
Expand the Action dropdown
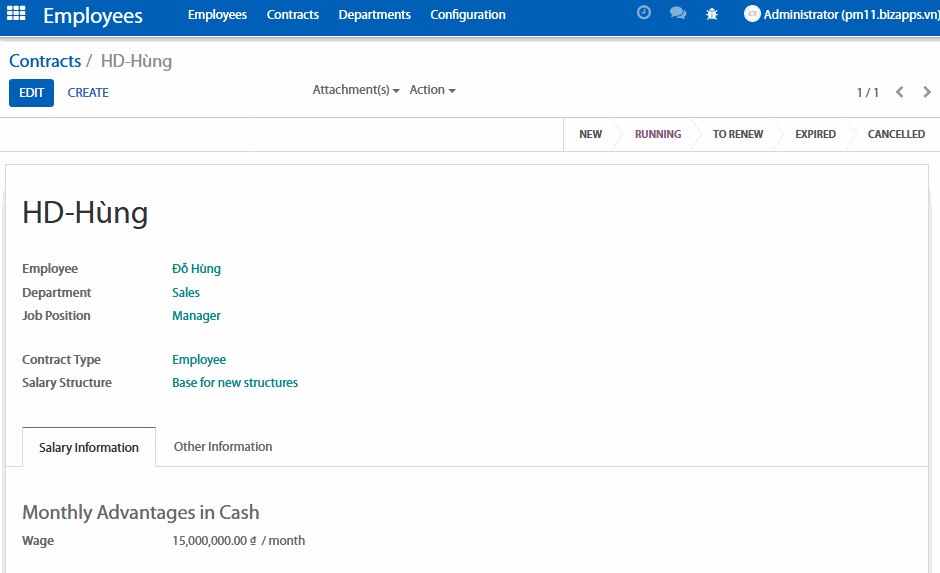[x=432, y=90]
